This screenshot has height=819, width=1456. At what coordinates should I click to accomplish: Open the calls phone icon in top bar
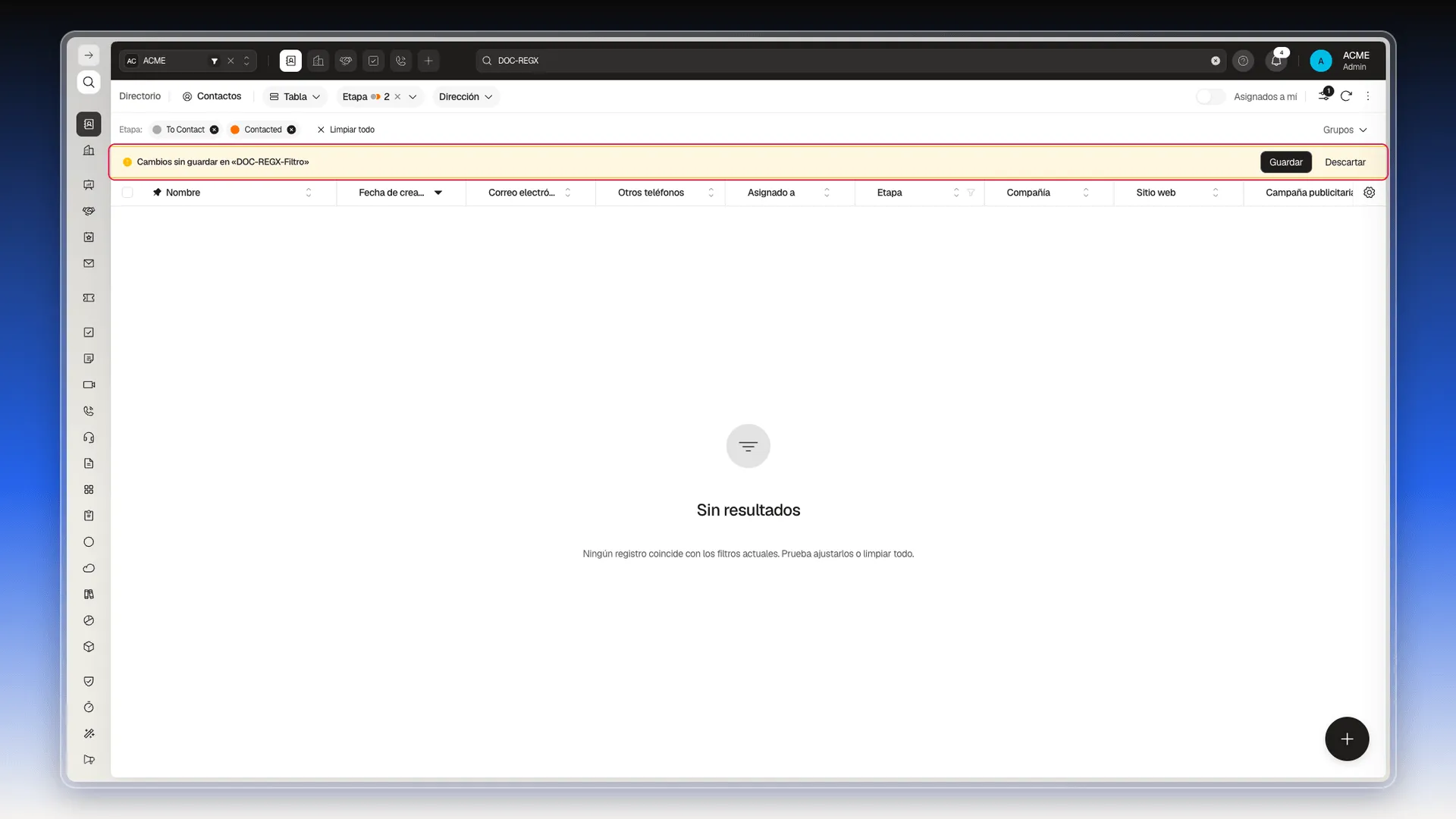(401, 61)
